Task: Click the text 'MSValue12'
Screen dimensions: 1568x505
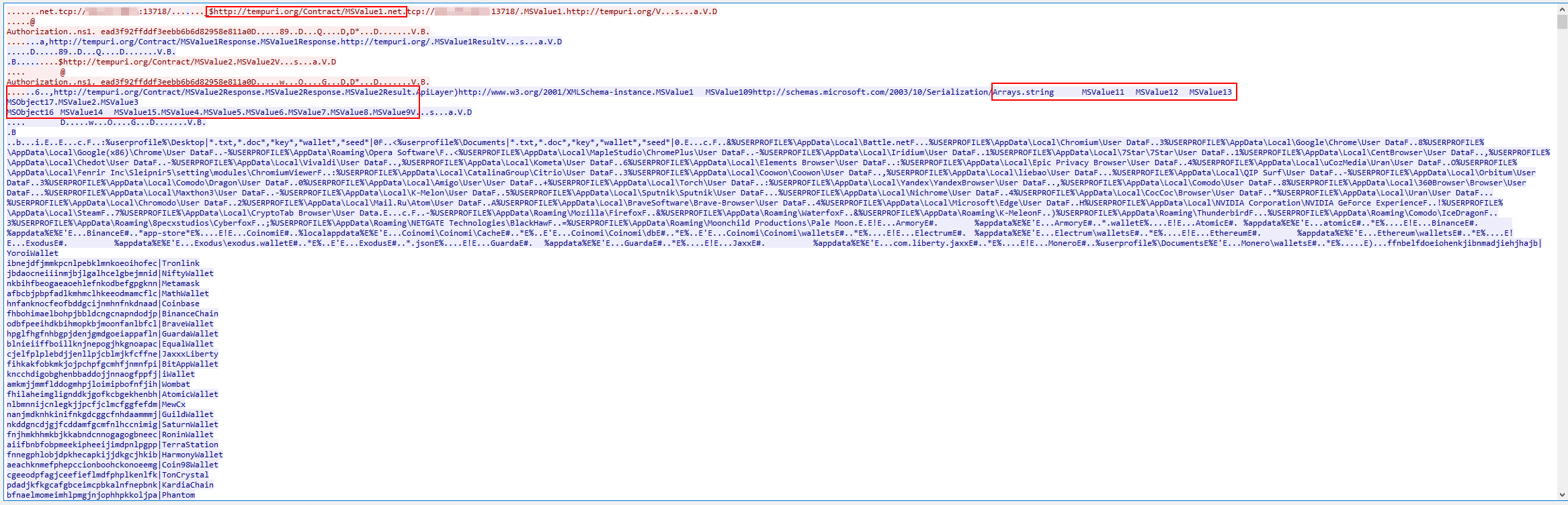Action: (1157, 92)
